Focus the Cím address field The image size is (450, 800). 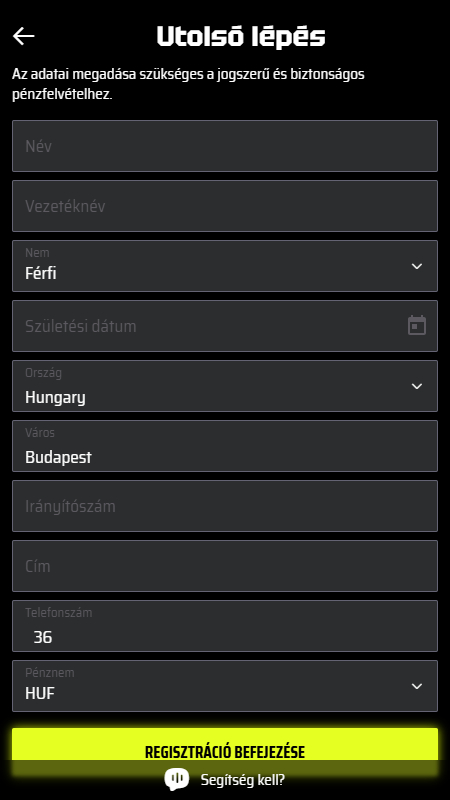(225, 566)
